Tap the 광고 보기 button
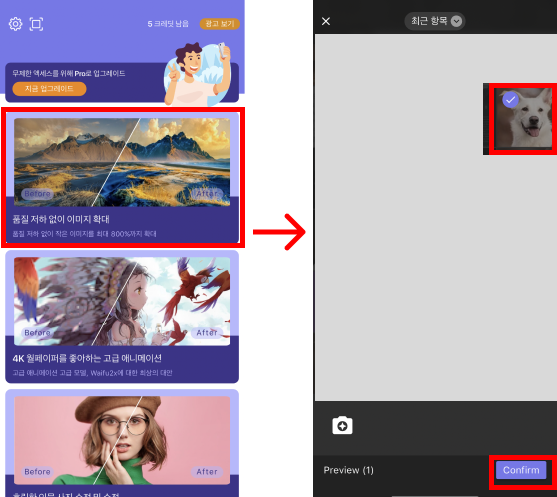The width and height of the screenshot is (557, 497). click(x=220, y=23)
